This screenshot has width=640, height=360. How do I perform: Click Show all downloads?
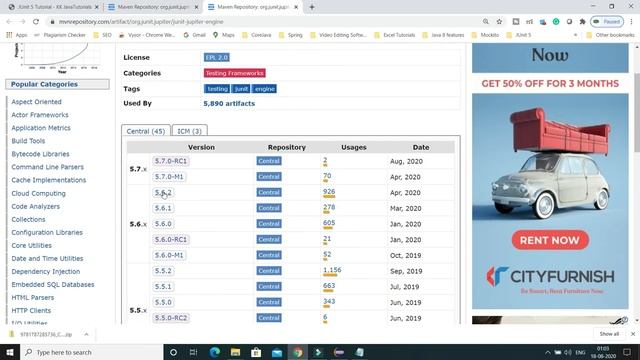pyautogui.click(x=609, y=334)
